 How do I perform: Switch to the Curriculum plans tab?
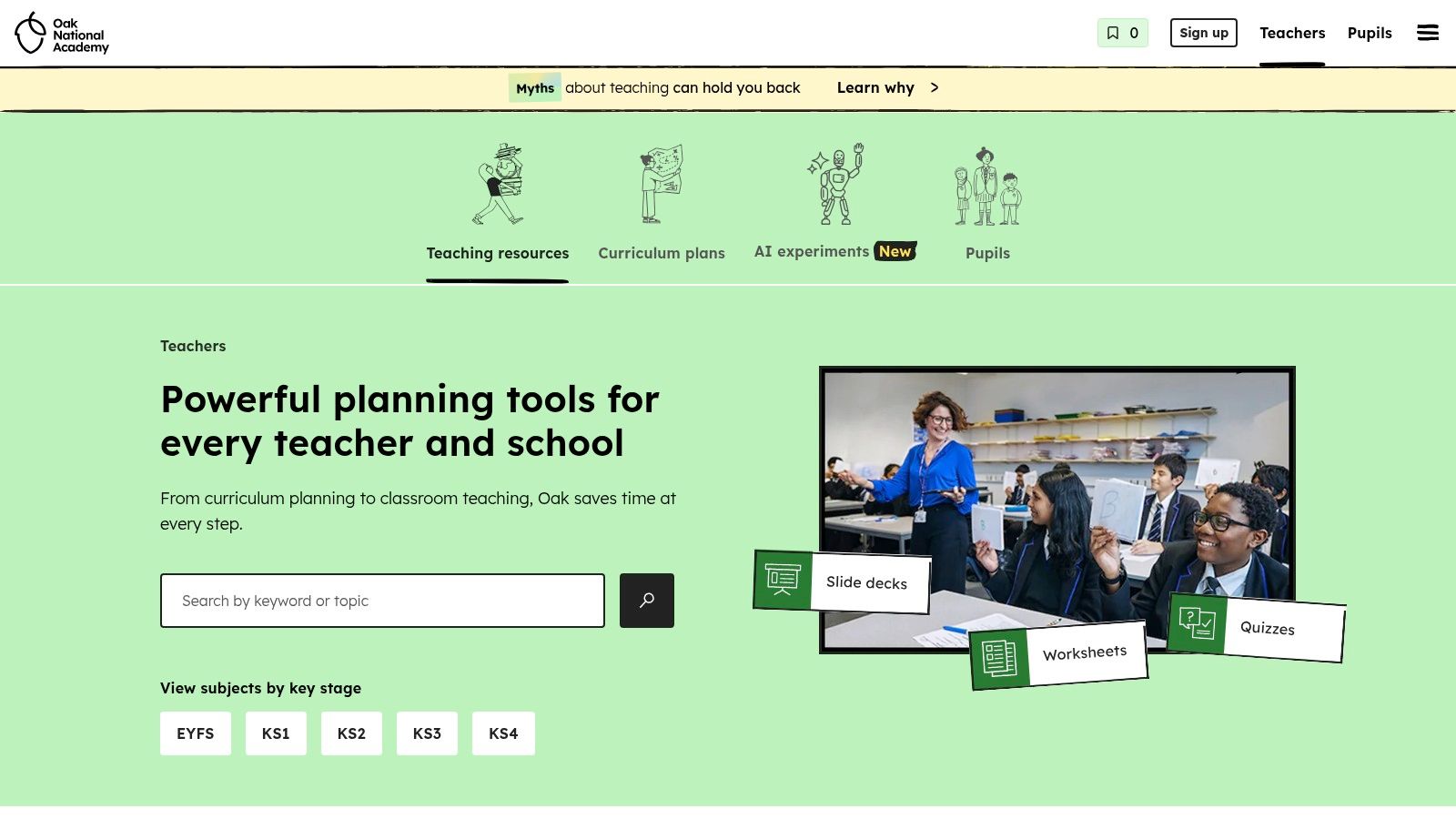(x=662, y=253)
